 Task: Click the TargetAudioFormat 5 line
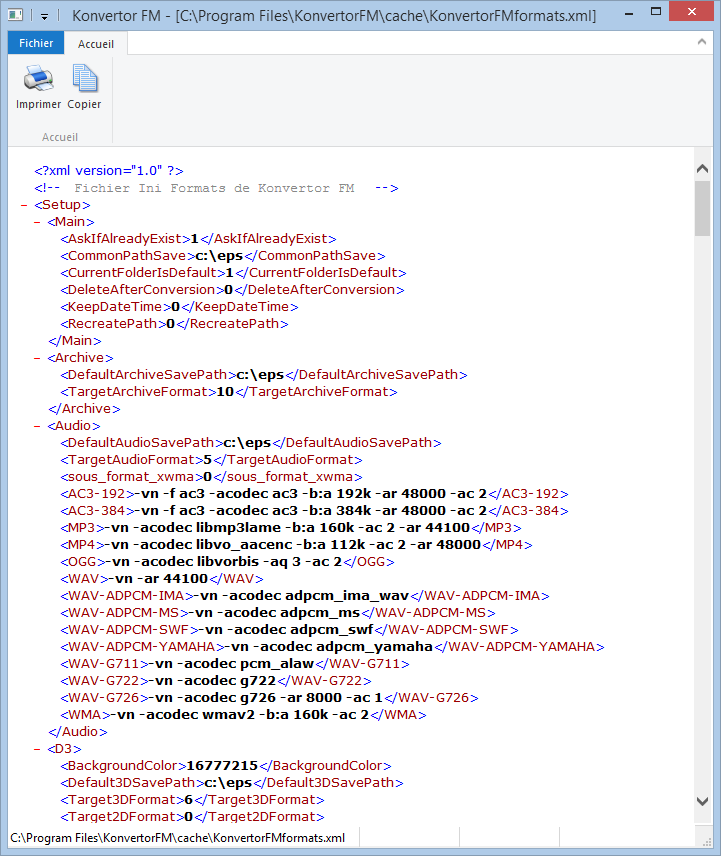(211, 460)
